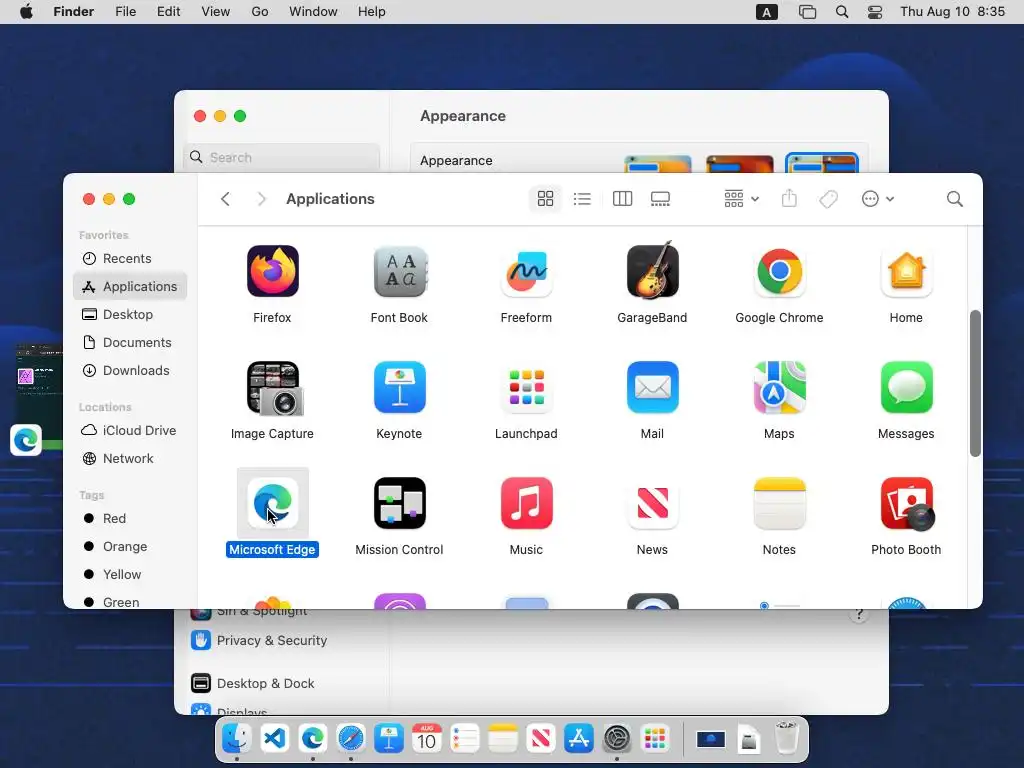The image size is (1024, 768).
Task: Open the Edit menu
Action: [168, 12]
